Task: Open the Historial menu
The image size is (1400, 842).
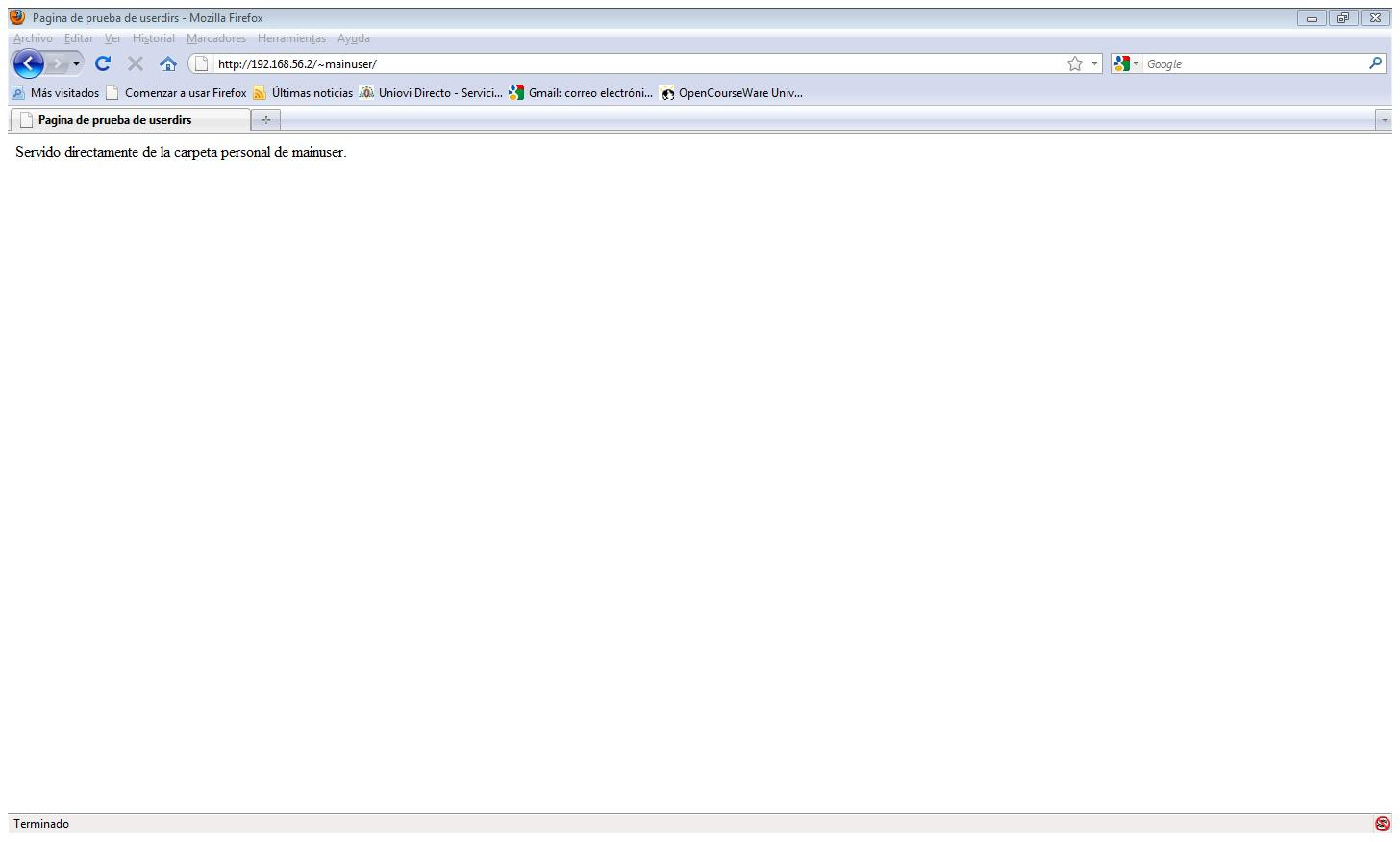Action: coord(154,38)
